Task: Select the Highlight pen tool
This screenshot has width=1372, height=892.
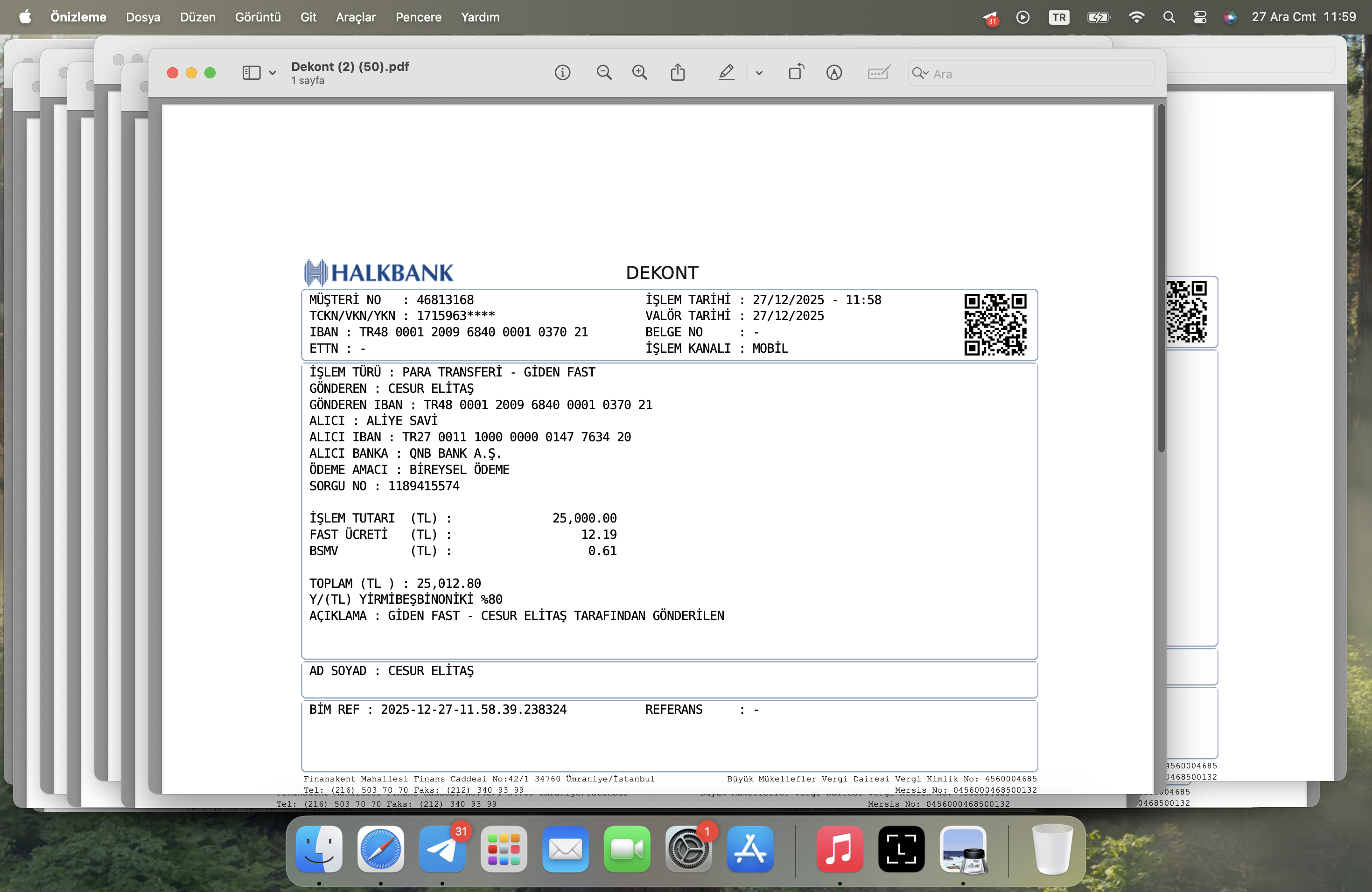Action: click(726, 73)
